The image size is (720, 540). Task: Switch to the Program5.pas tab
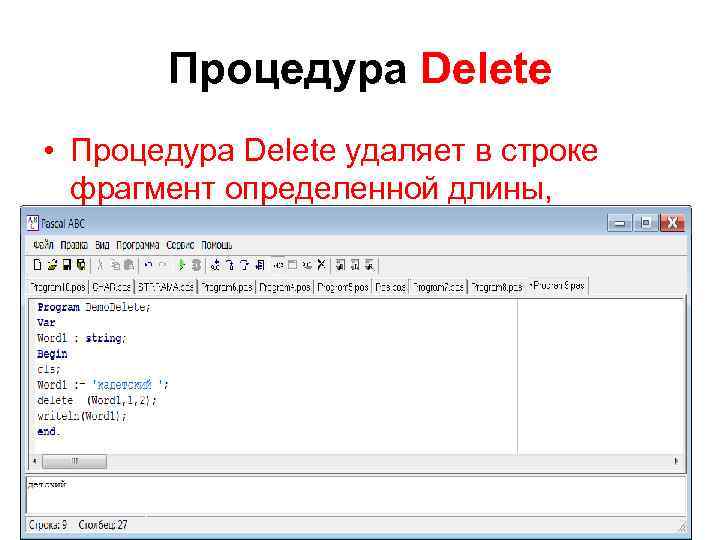coord(343,287)
